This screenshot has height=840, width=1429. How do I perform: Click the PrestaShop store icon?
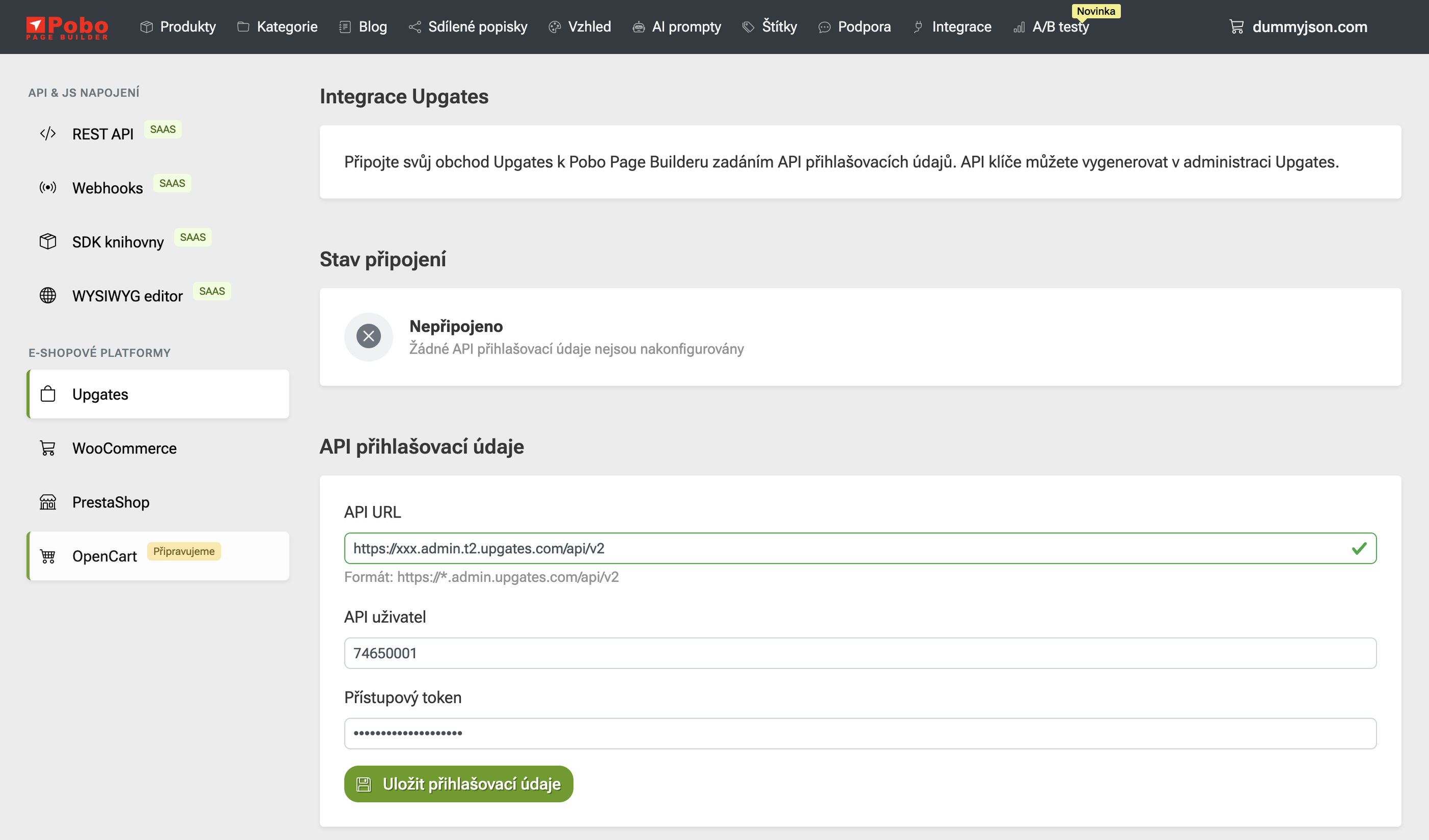tap(47, 502)
